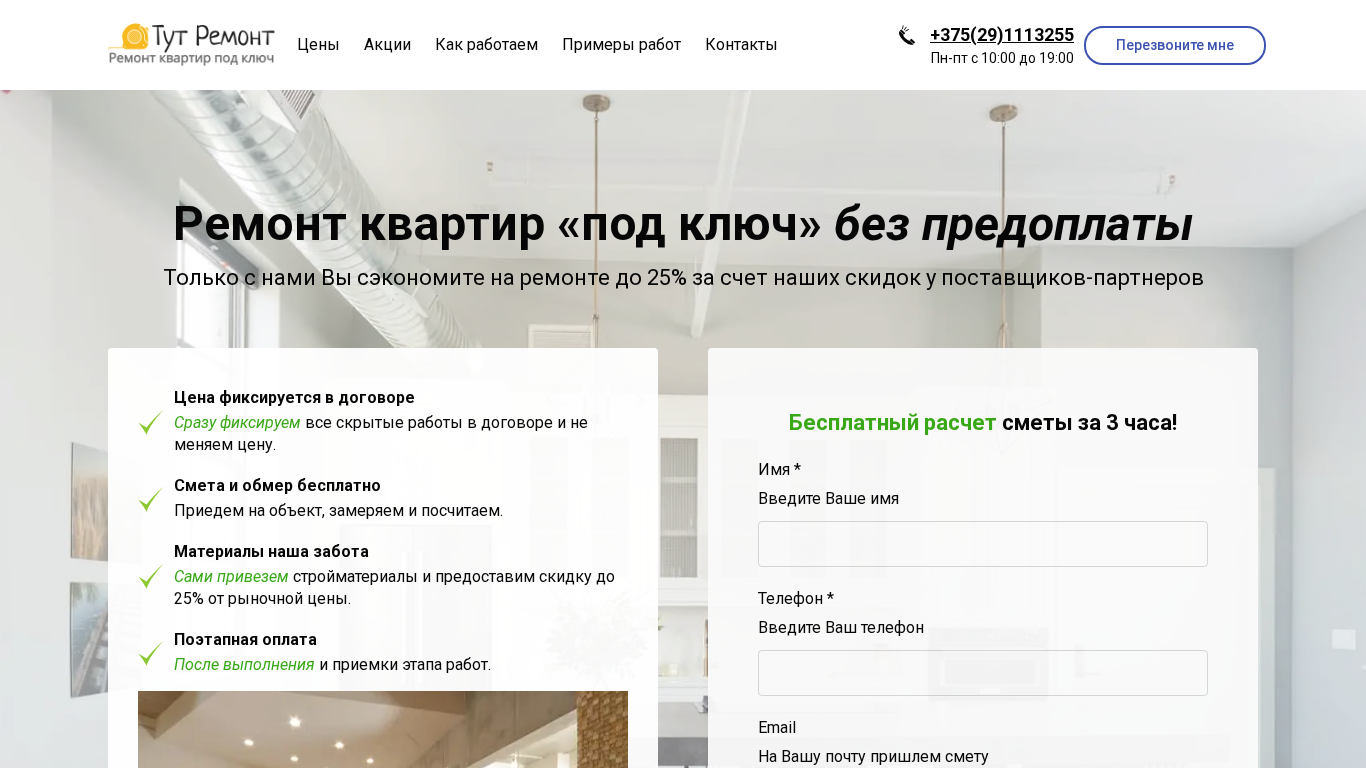Select Контакты in the navigation
1366x768 pixels.
click(x=741, y=45)
